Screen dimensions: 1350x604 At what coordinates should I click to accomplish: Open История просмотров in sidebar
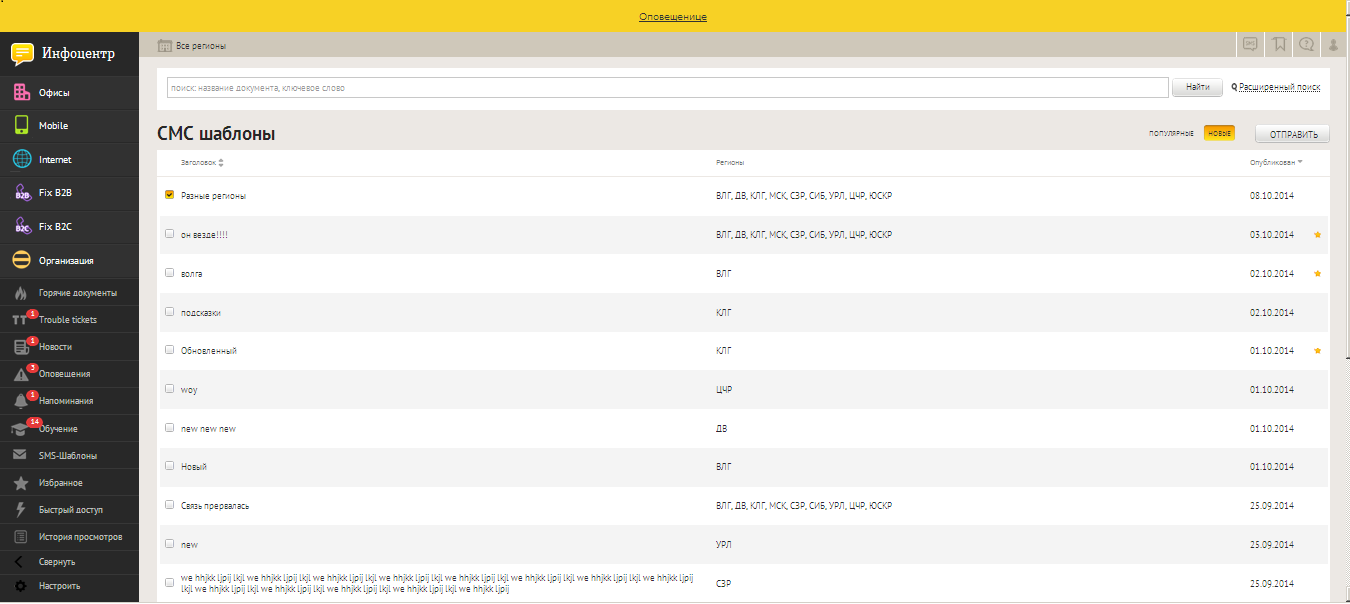click(70, 536)
